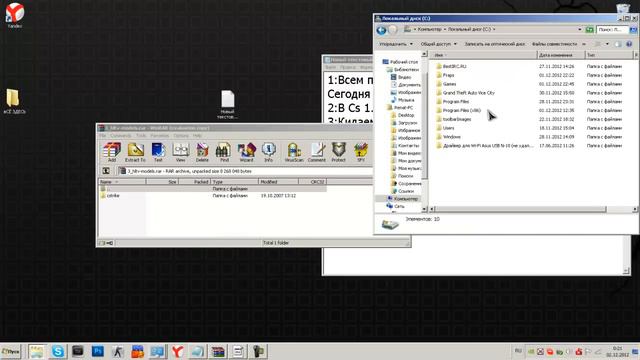Select the Users folder in Explorer
Image resolution: width=640 pixels, height=360 pixels.
pos(445,128)
